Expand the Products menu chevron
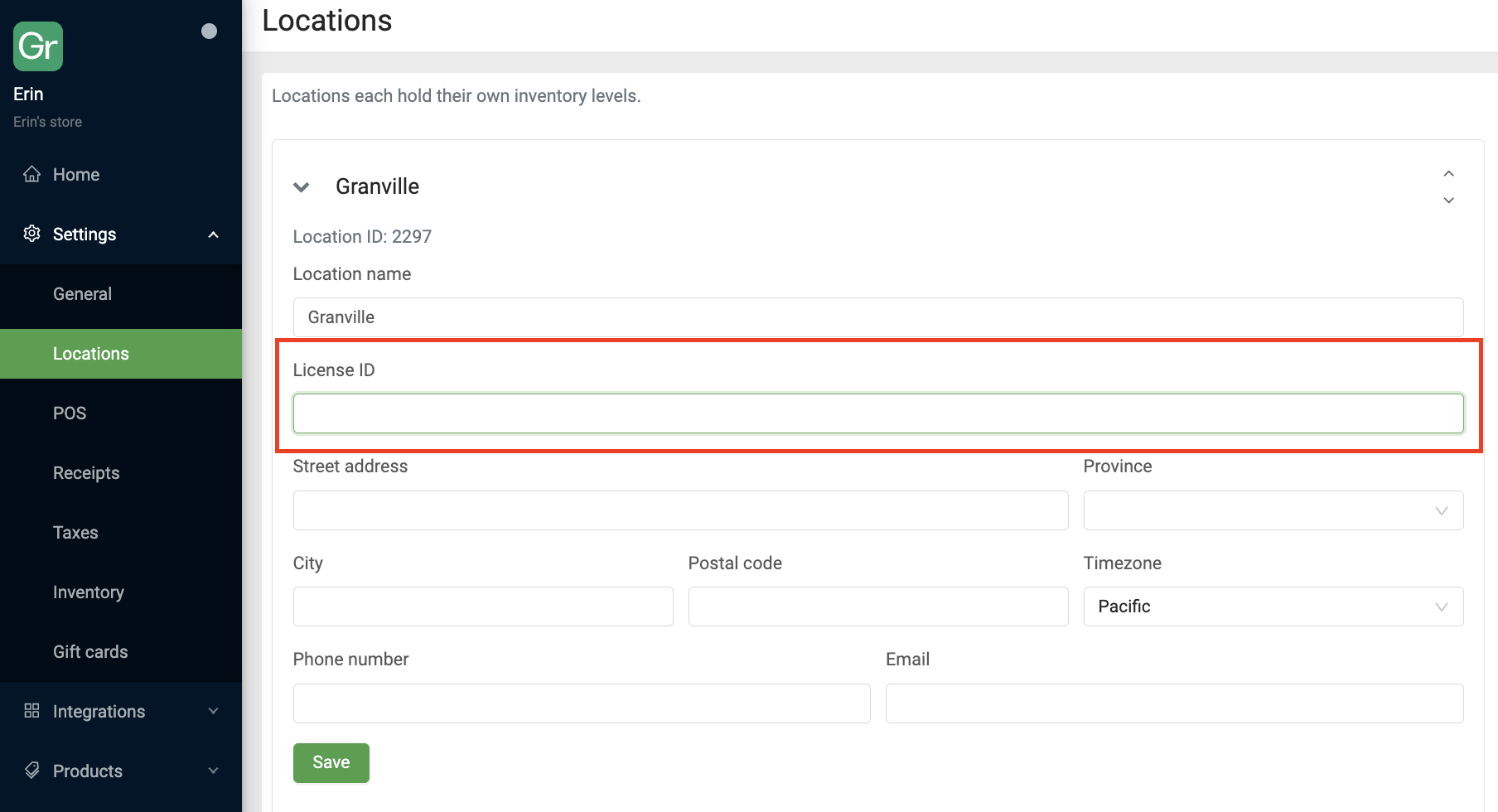The image size is (1498, 812). pyautogui.click(x=213, y=771)
